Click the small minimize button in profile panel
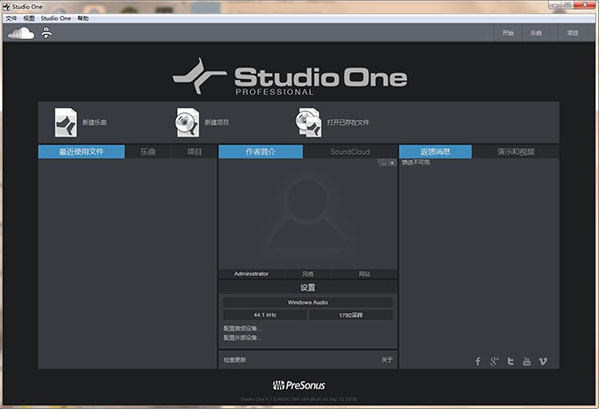The image size is (600, 410). point(383,163)
